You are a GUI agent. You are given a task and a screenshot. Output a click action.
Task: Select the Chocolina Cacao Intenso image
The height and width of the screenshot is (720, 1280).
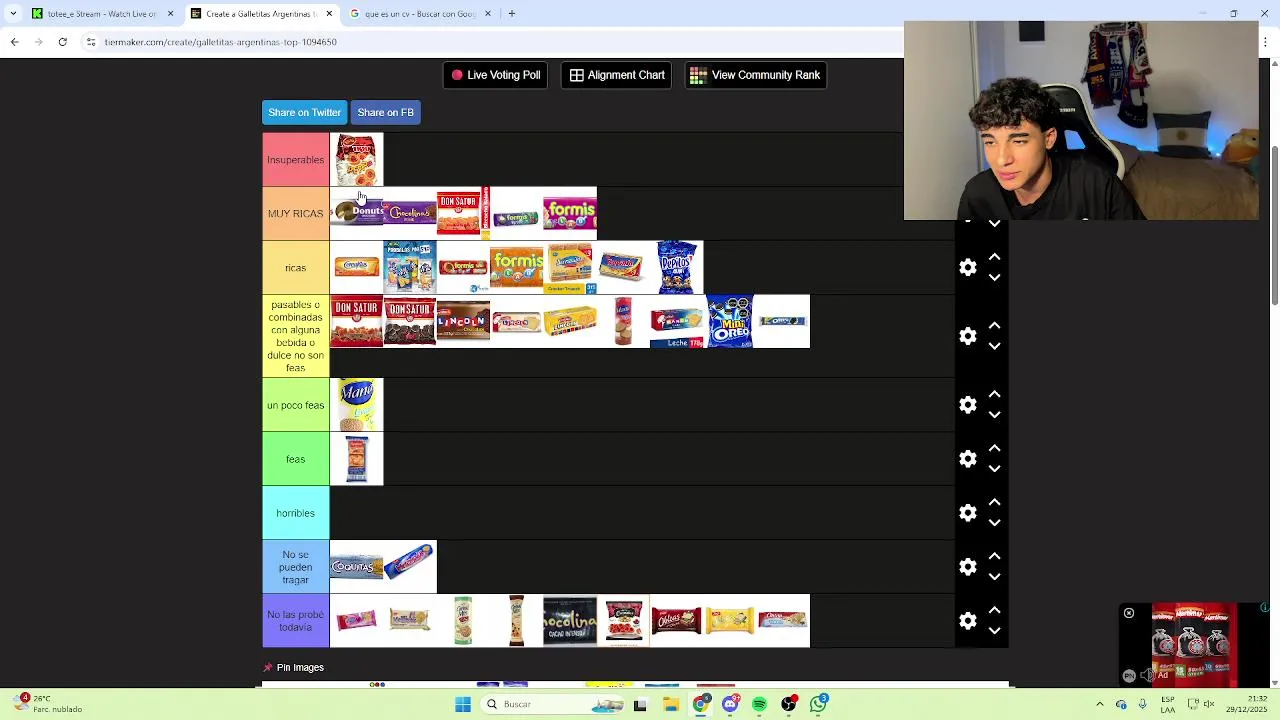(570, 621)
